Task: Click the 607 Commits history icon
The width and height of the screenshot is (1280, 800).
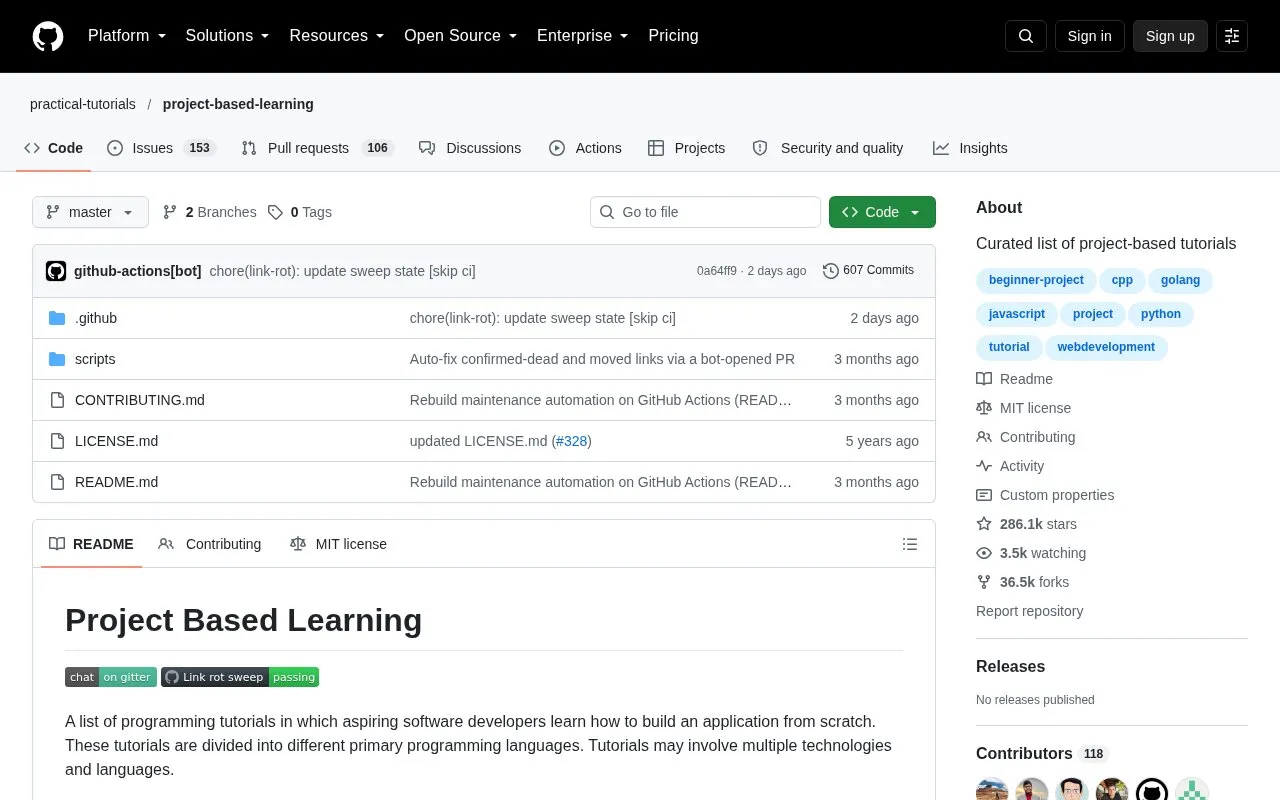Action: pyautogui.click(x=831, y=270)
